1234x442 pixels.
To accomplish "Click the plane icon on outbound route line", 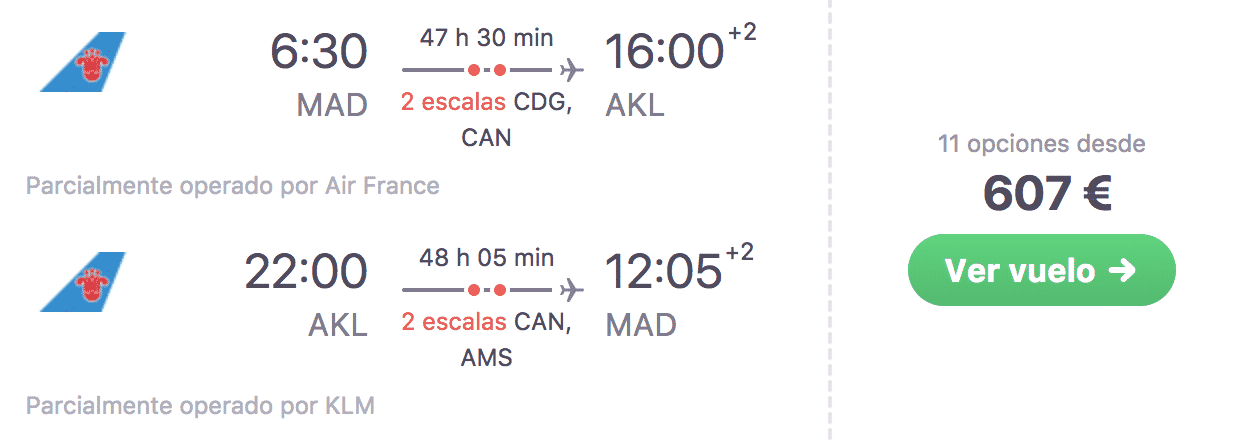I will (x=572, y=70).
